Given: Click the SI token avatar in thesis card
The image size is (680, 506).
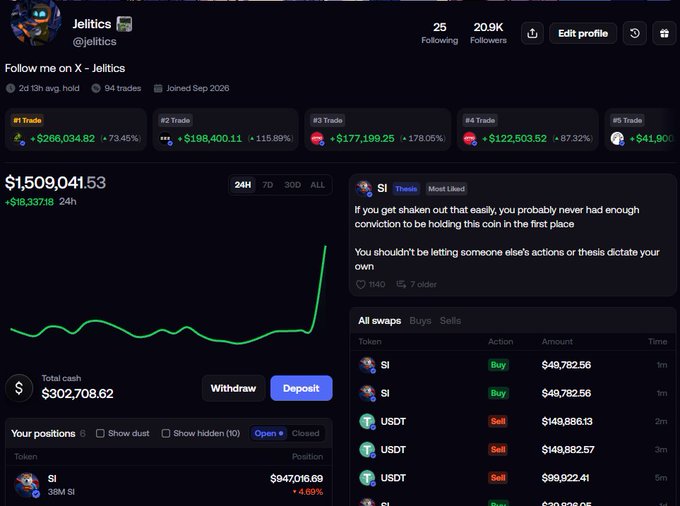Looking at the screenshot, I should 364,189.
